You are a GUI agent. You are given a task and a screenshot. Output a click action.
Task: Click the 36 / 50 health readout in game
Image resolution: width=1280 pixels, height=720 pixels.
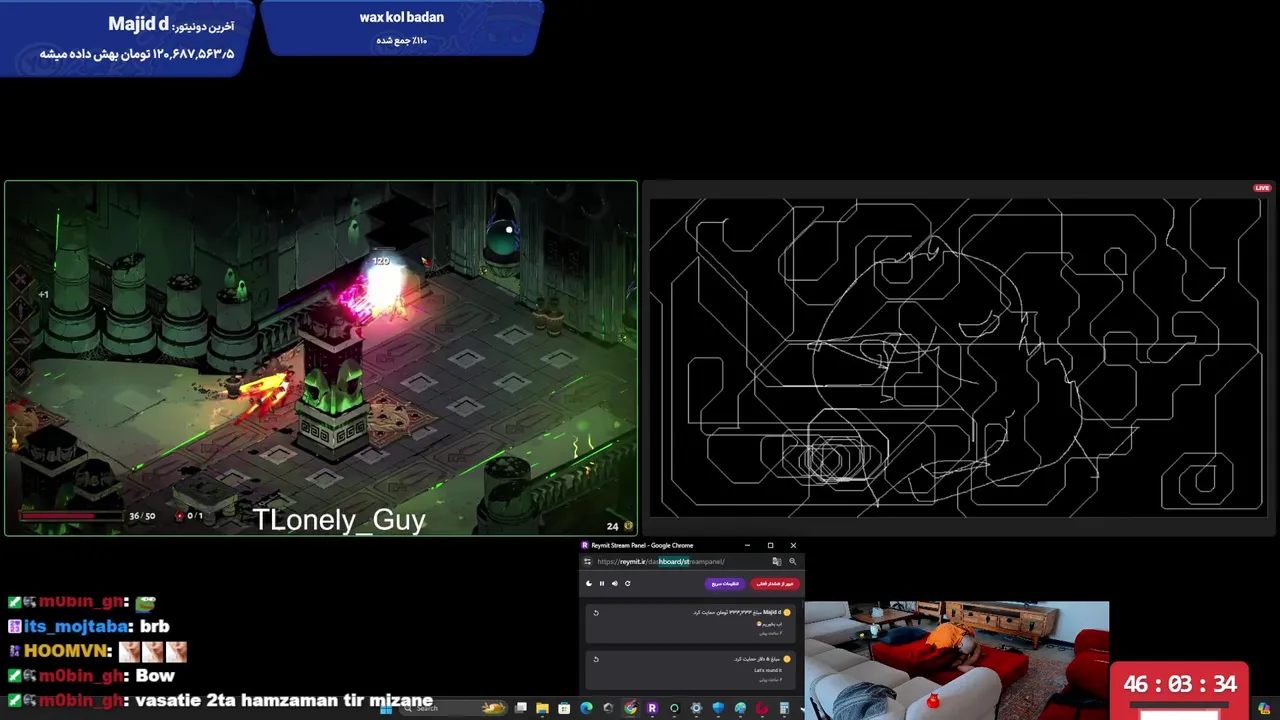point(142,516)
